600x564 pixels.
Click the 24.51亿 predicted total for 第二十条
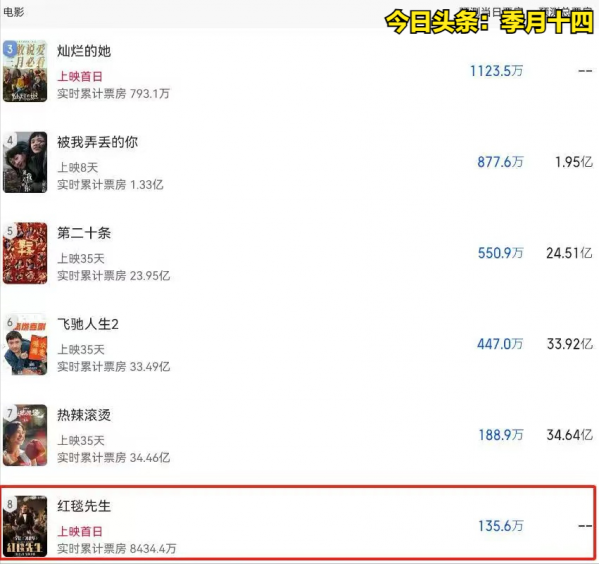click(569, 253)
